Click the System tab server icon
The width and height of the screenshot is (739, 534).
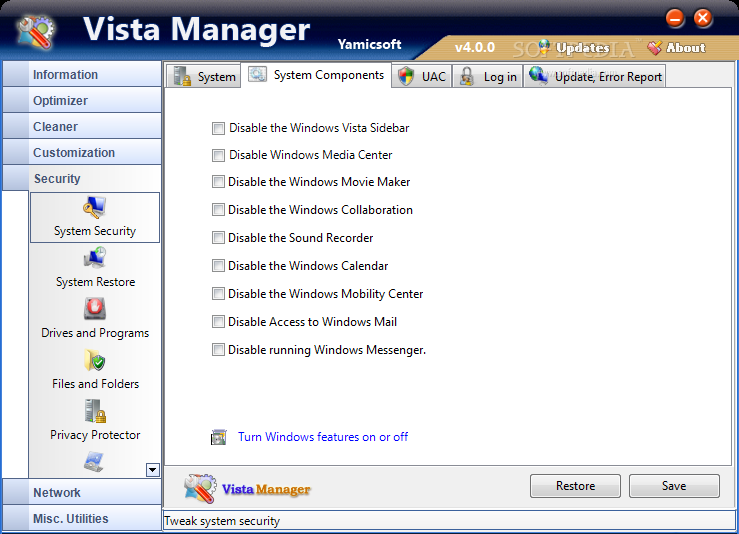click(182, 76)
